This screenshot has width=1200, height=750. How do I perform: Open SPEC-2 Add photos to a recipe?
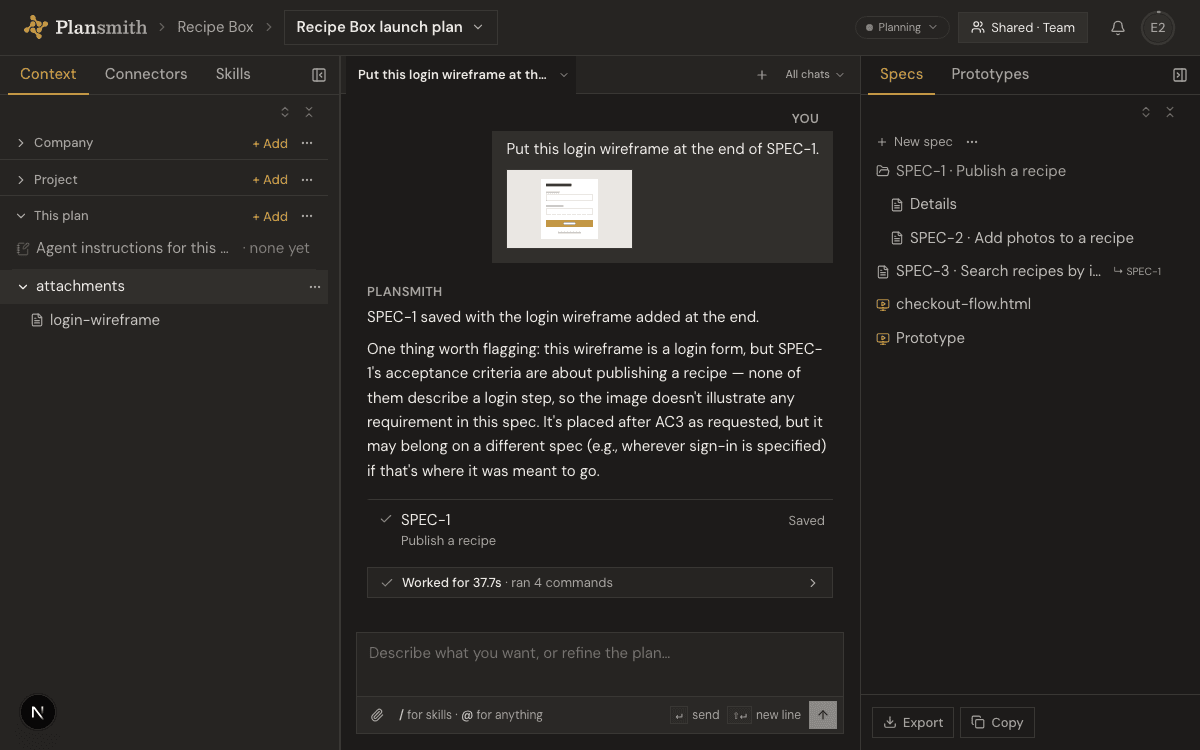pos(1012,238)
